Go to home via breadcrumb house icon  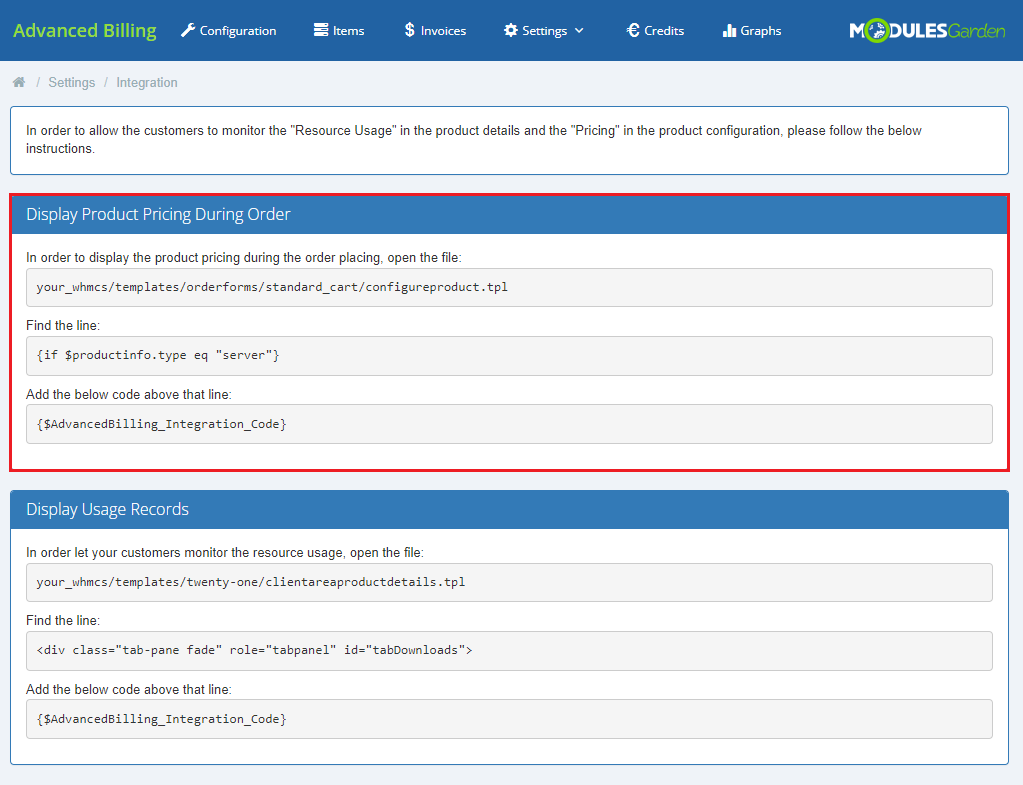19,82
